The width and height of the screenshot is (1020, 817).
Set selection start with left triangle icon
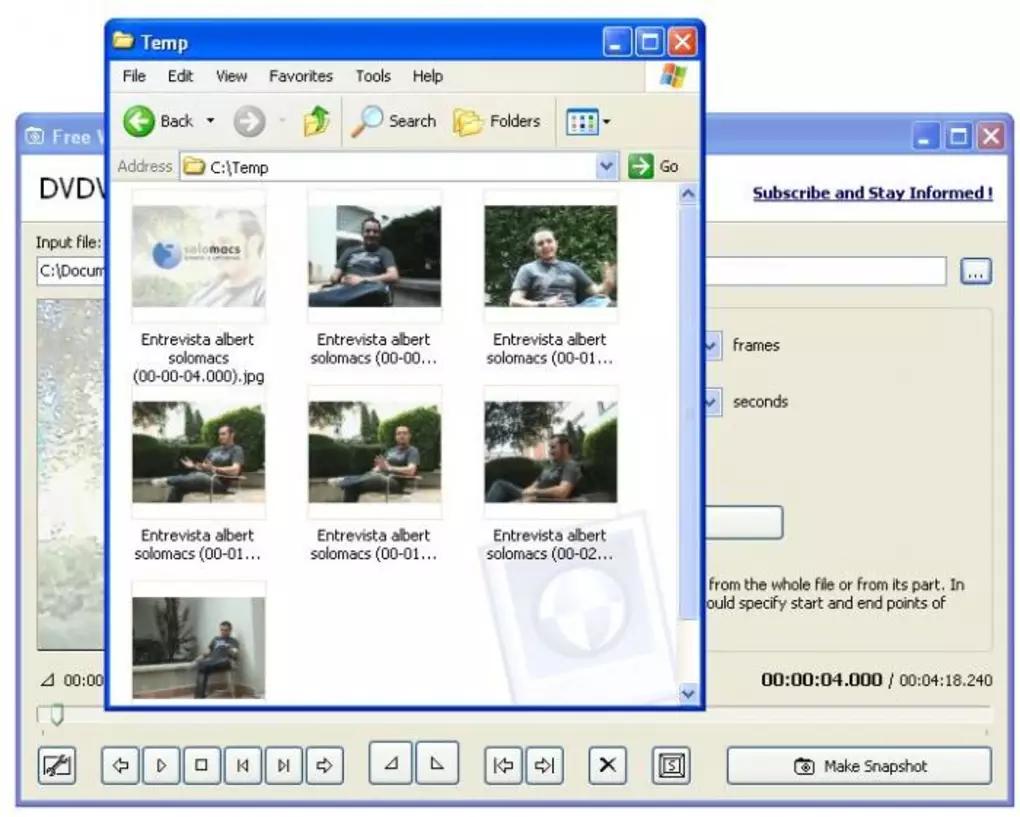click(390, 765)
